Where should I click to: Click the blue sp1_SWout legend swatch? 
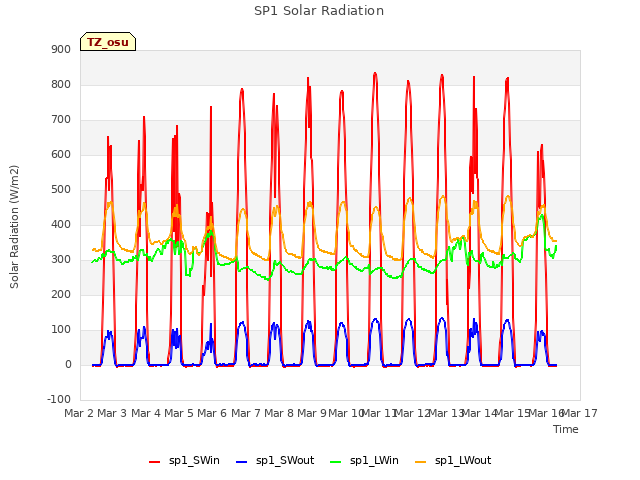point(242,462)
